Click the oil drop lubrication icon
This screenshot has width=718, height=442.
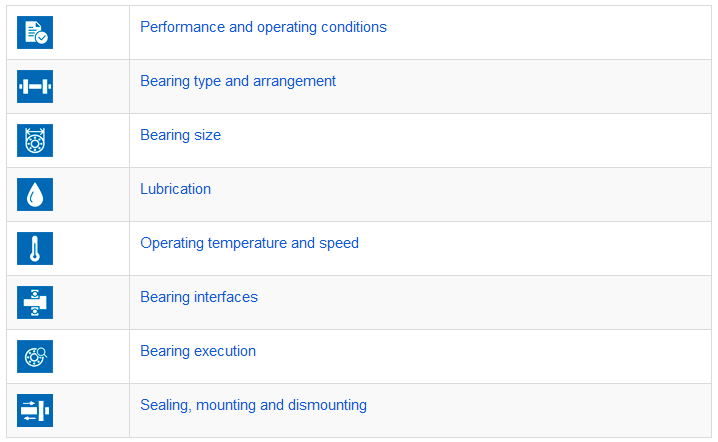[x=35, y=195]
